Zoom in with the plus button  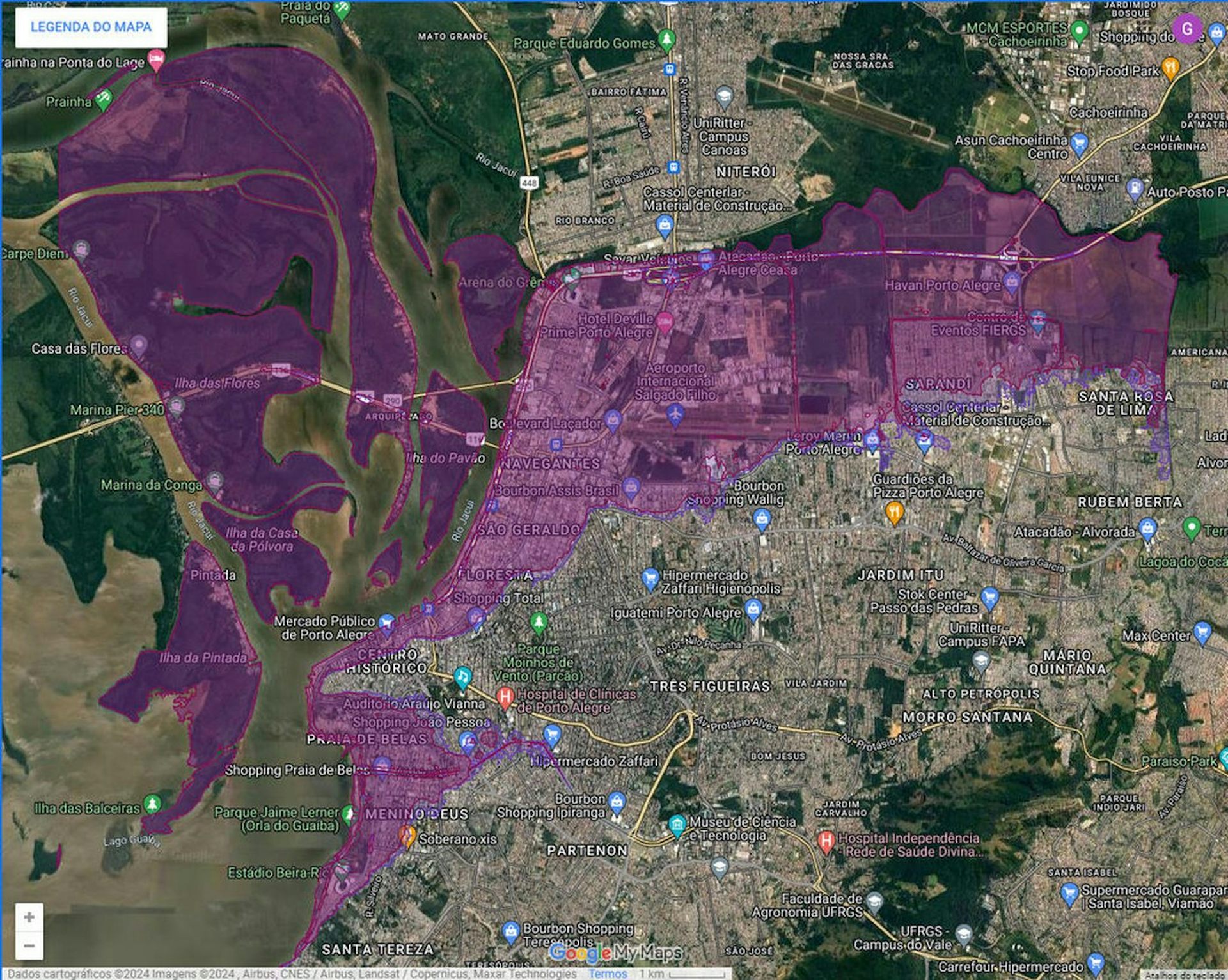[x=29, y=917]
